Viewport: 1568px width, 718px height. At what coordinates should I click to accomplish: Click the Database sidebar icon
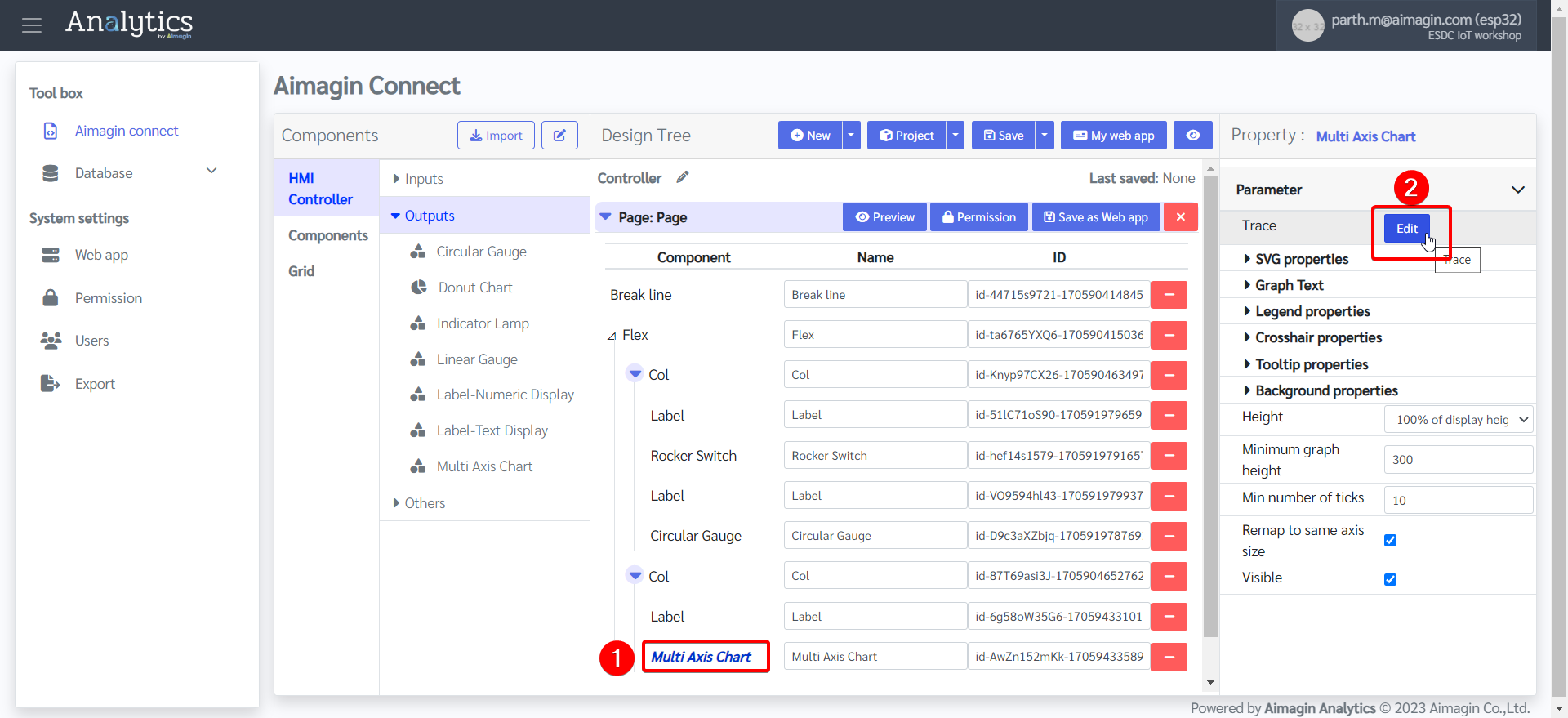51,173
